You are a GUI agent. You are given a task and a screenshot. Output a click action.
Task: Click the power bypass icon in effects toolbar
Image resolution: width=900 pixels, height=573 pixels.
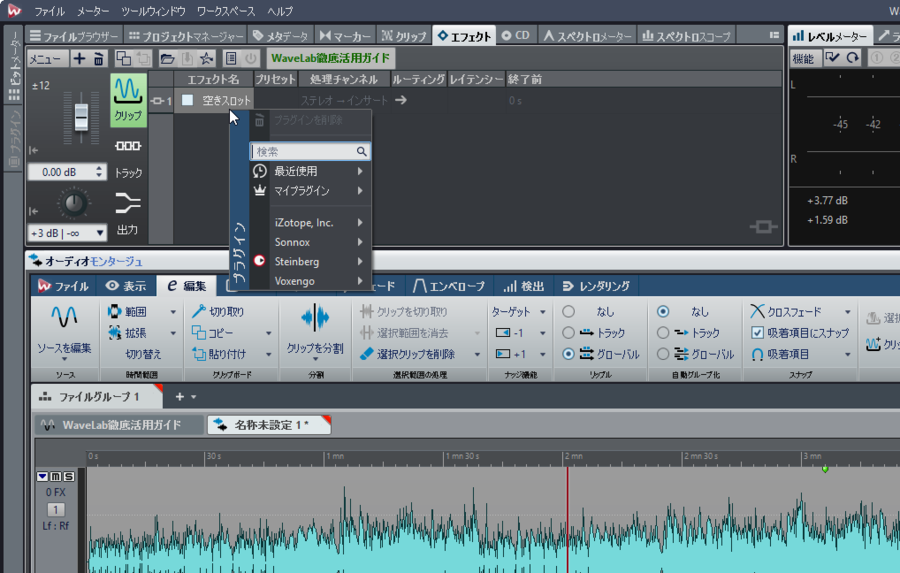coord(251,58)
